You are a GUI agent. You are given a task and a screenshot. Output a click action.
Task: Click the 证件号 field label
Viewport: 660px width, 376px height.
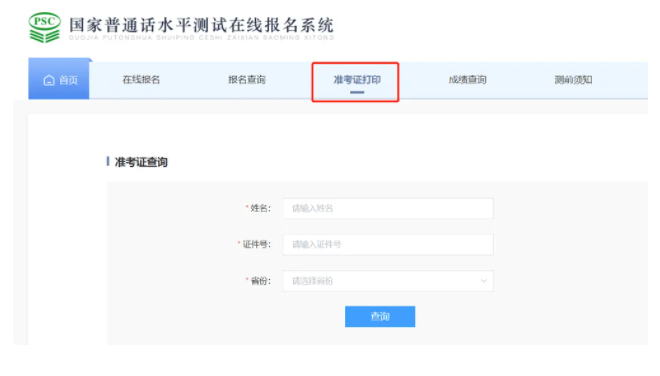[256, 245]
